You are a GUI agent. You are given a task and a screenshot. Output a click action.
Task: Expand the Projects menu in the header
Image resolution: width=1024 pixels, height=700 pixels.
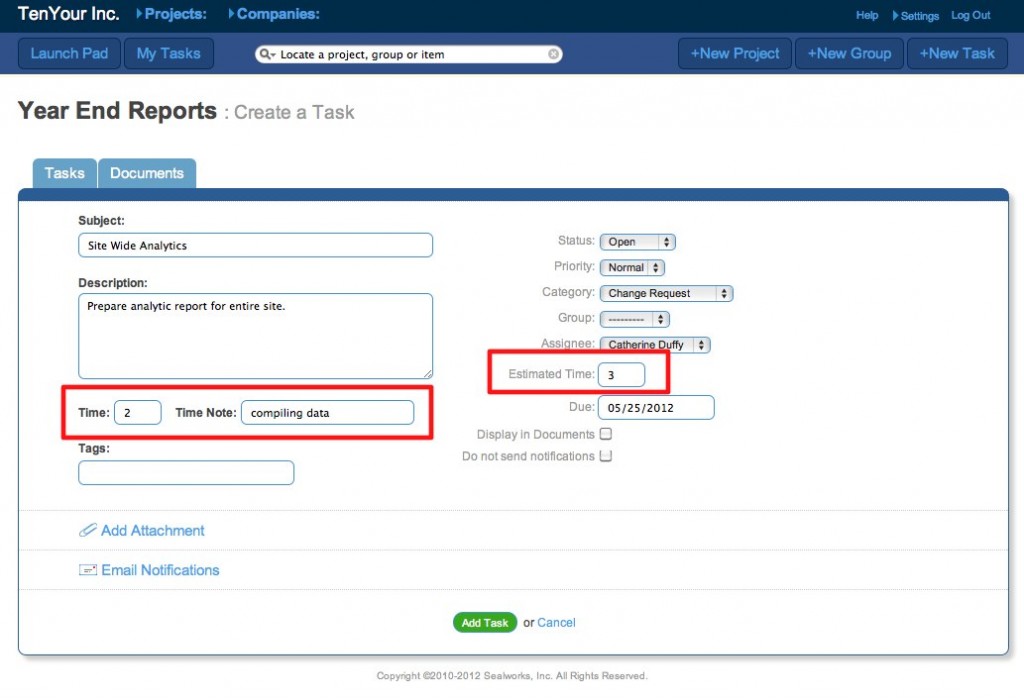[x=174, y=14]
